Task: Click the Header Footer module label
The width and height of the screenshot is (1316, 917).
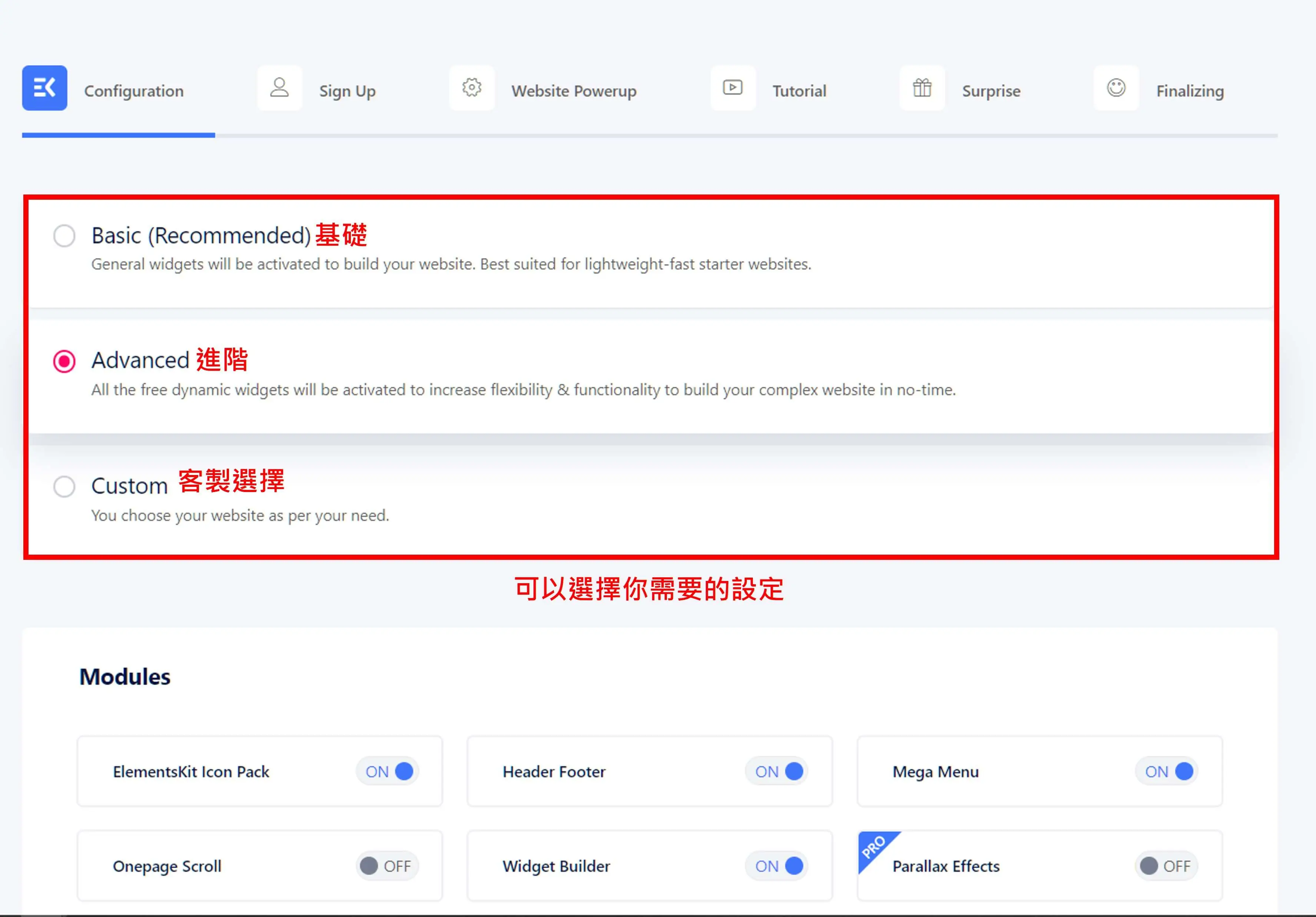Action: (554, 772)
